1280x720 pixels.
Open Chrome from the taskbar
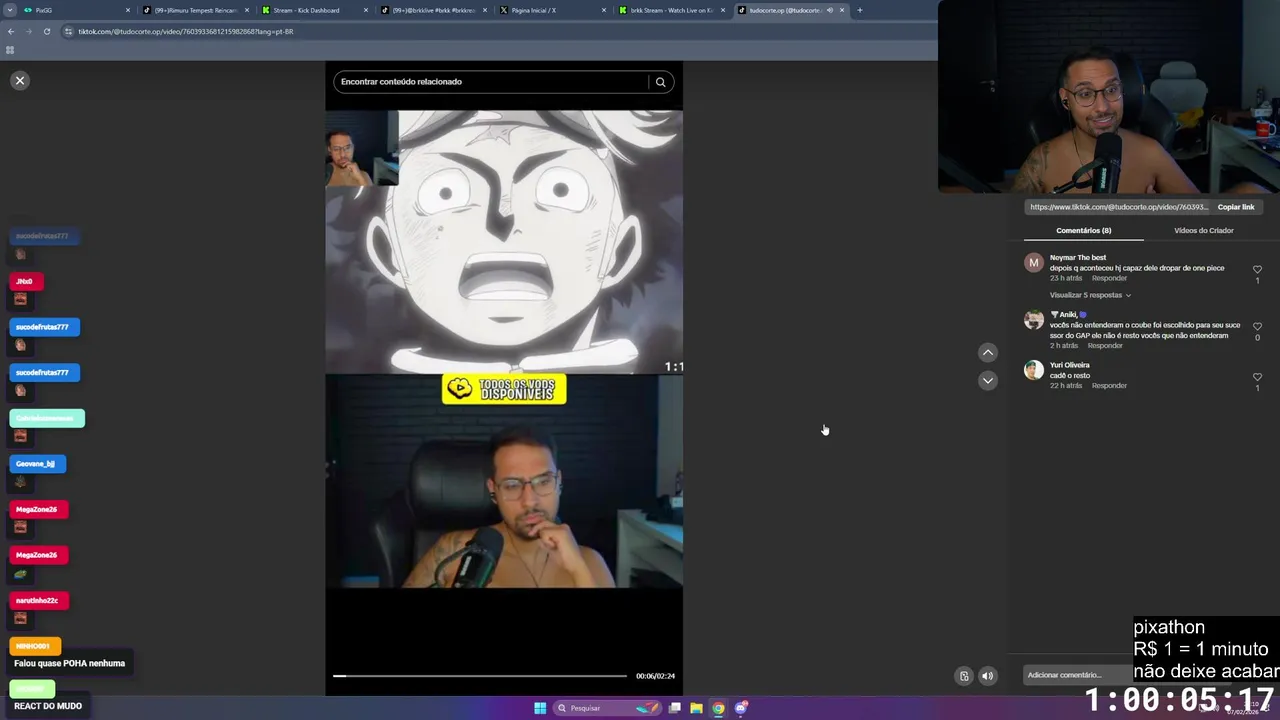pyautogui.click(x=718, y=708)
